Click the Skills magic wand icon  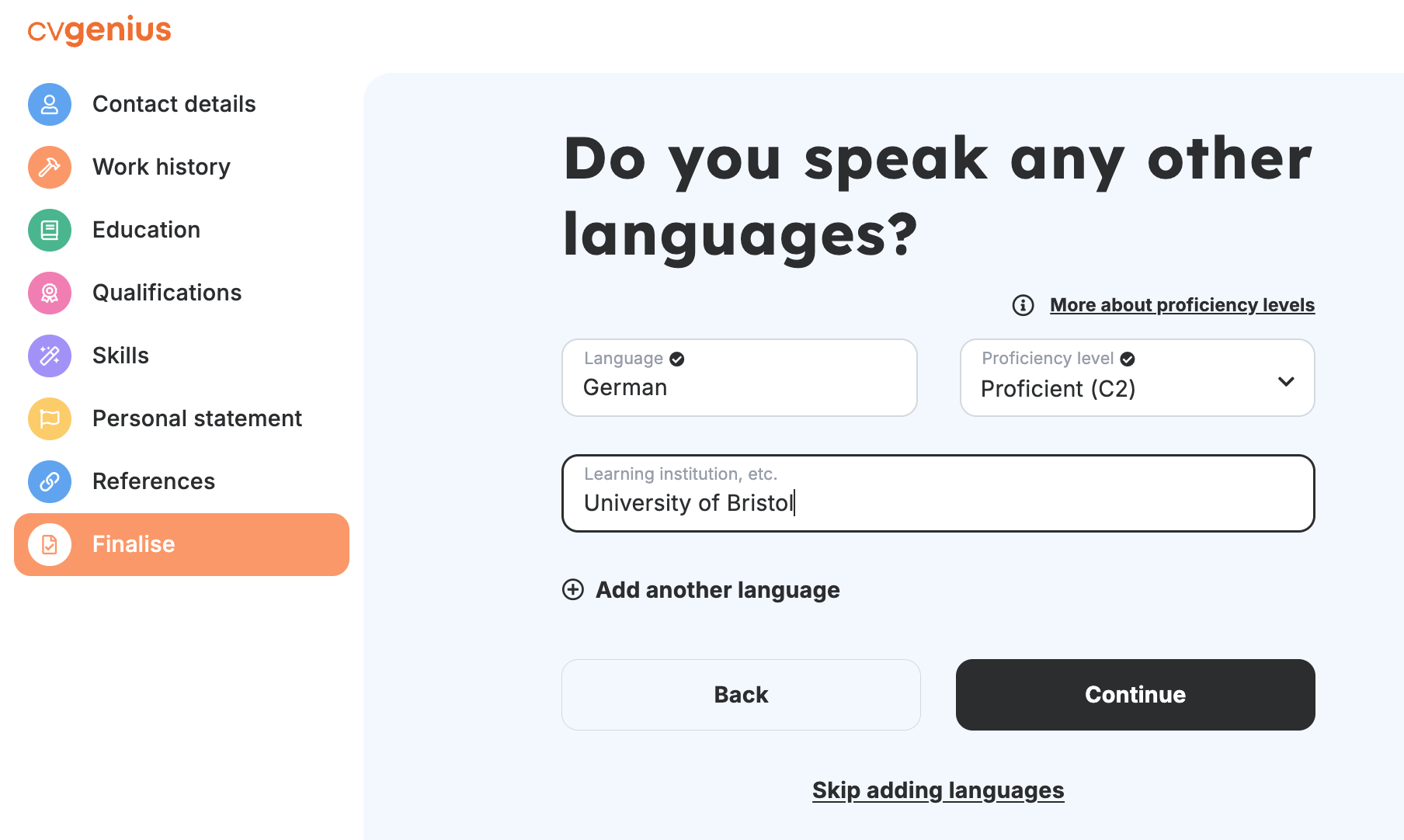click(x=49, y=356)
